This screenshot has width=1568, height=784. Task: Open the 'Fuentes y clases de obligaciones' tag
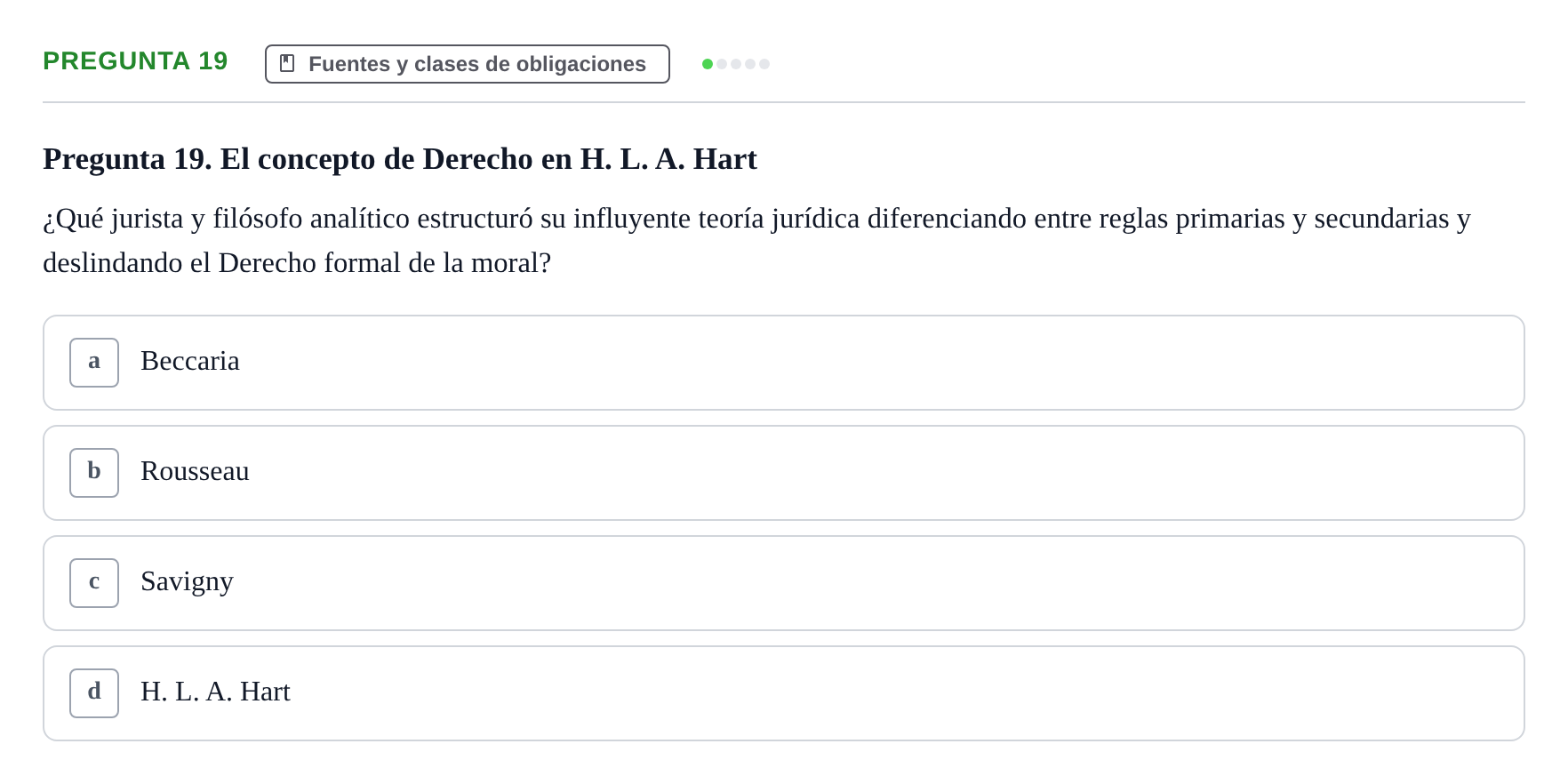coord(468,64)
